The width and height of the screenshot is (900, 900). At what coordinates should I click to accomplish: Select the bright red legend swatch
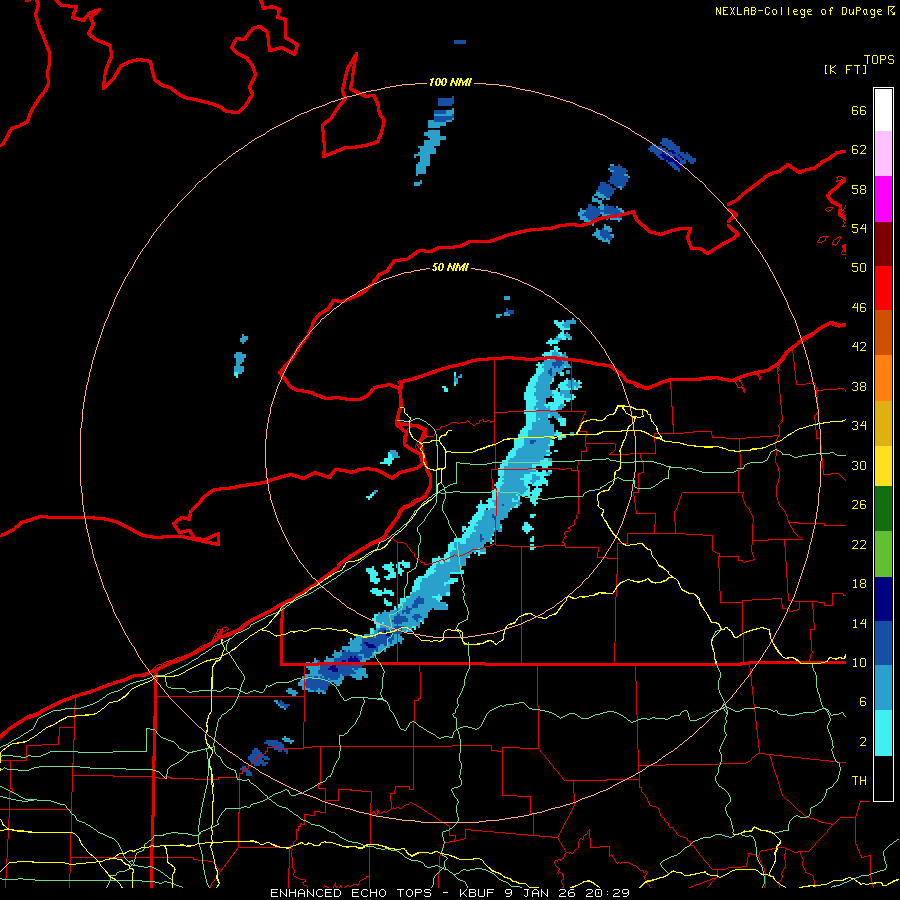pyautogui.click(x=883, y=288)
